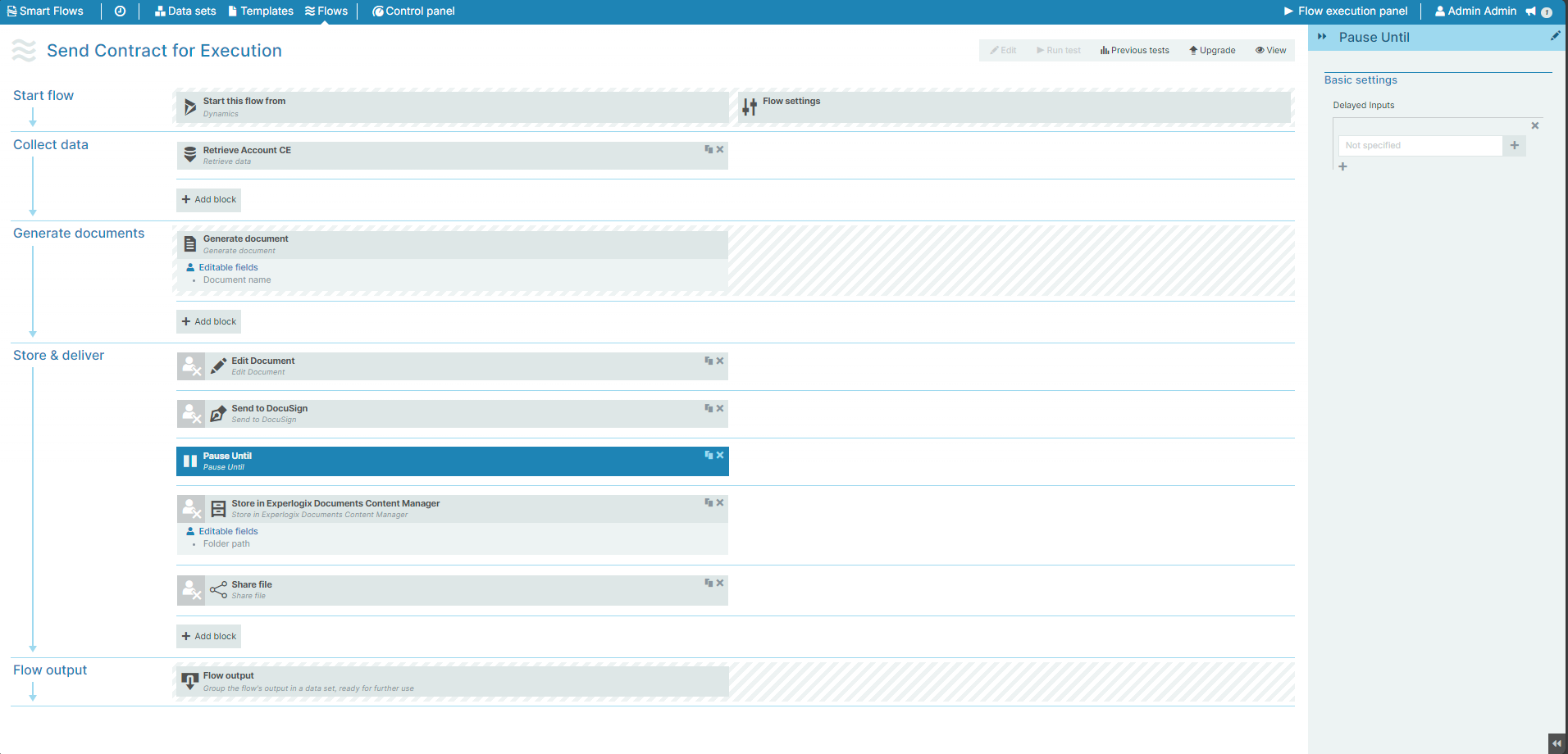This screenshot has height=754, width=1568.
Task: Click the Flow settings sliders icon
Action: click(x=750, y=107)
